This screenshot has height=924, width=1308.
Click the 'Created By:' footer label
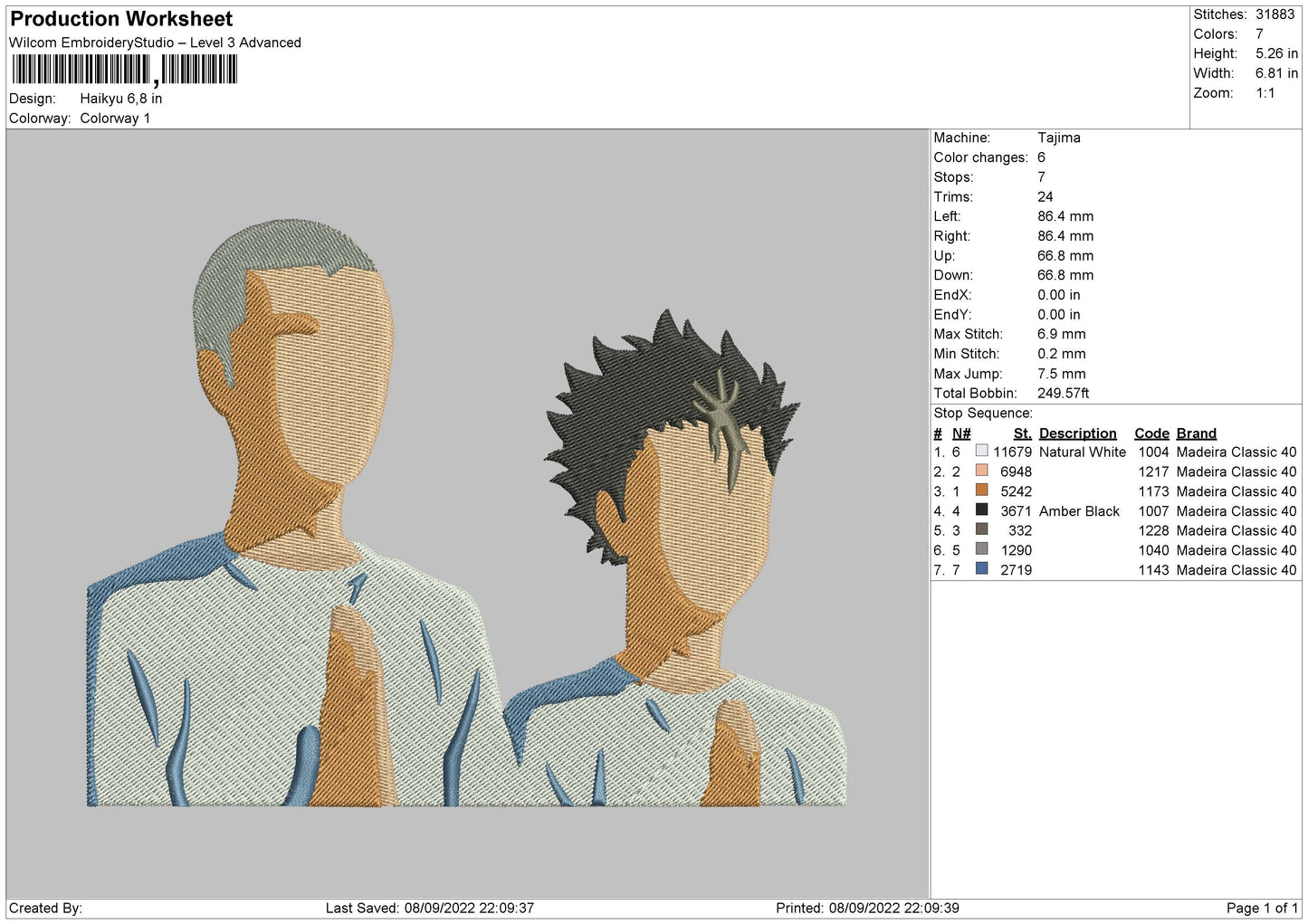pos(45,908)
